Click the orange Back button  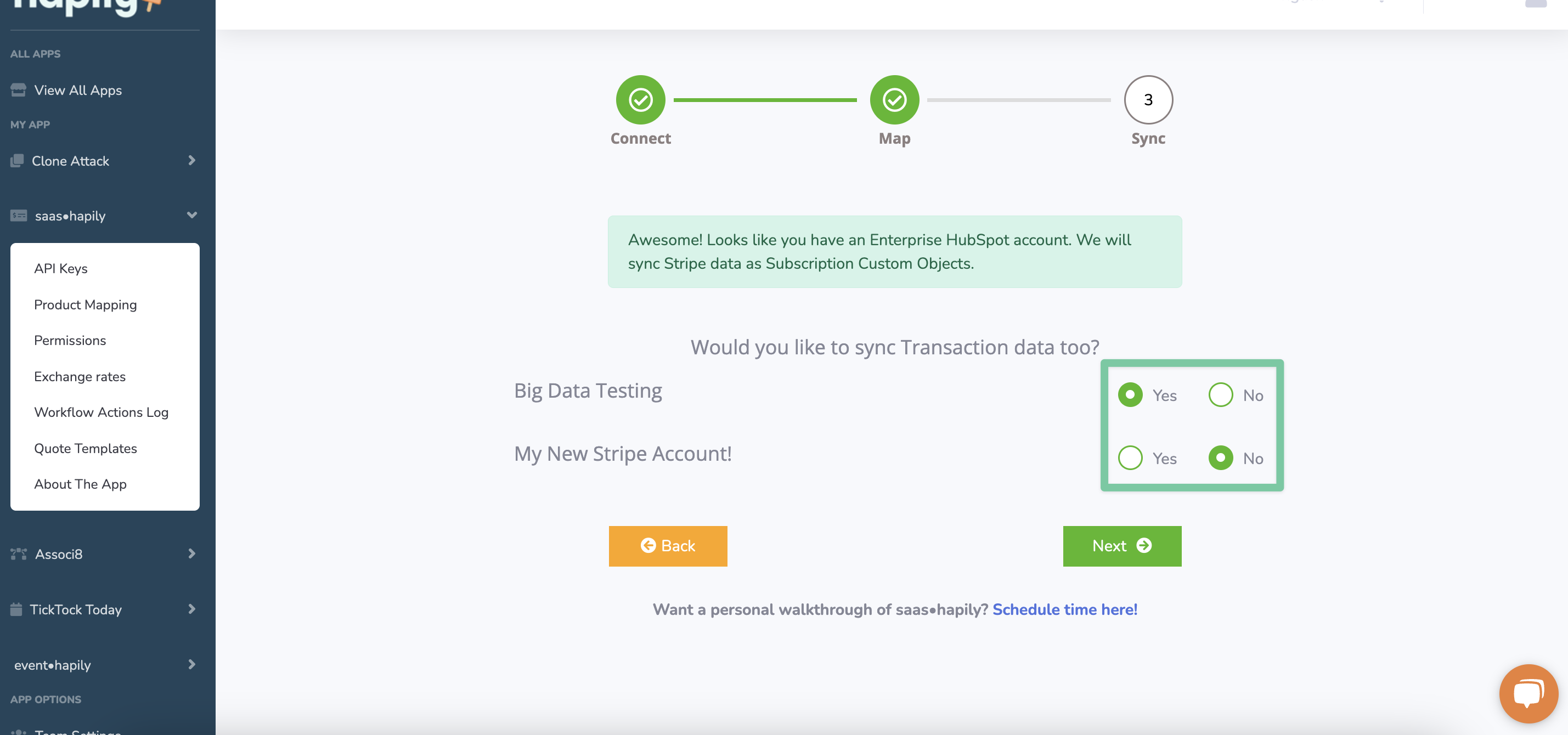[x=668, y=546]
